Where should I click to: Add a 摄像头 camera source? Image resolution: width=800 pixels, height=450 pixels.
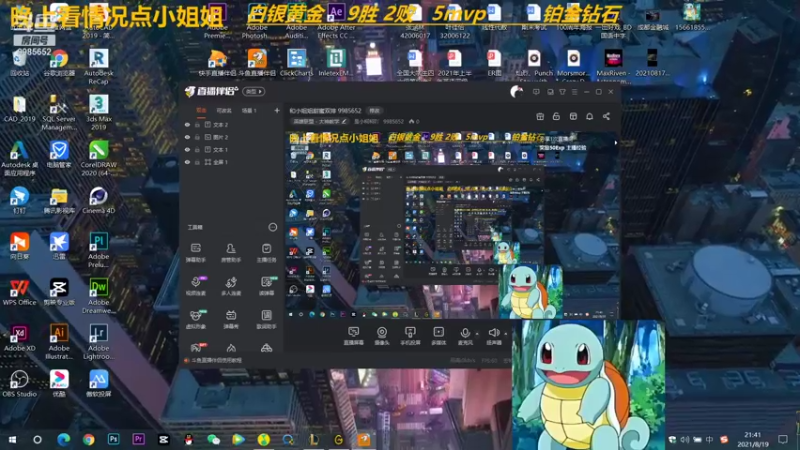pos(382,336)
